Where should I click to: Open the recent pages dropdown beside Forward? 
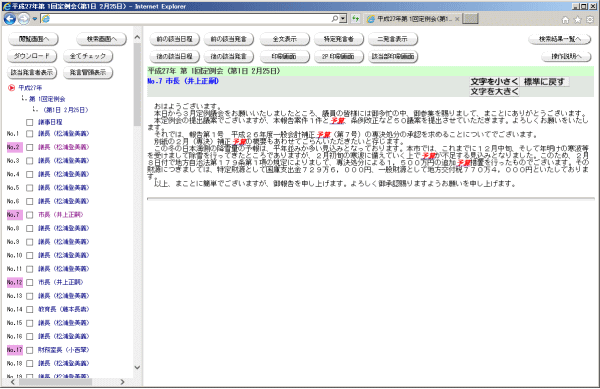(x=34, y=18)
